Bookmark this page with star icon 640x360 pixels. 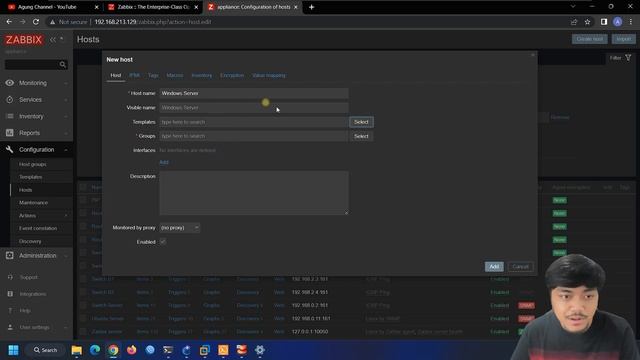tap(587, 22)
